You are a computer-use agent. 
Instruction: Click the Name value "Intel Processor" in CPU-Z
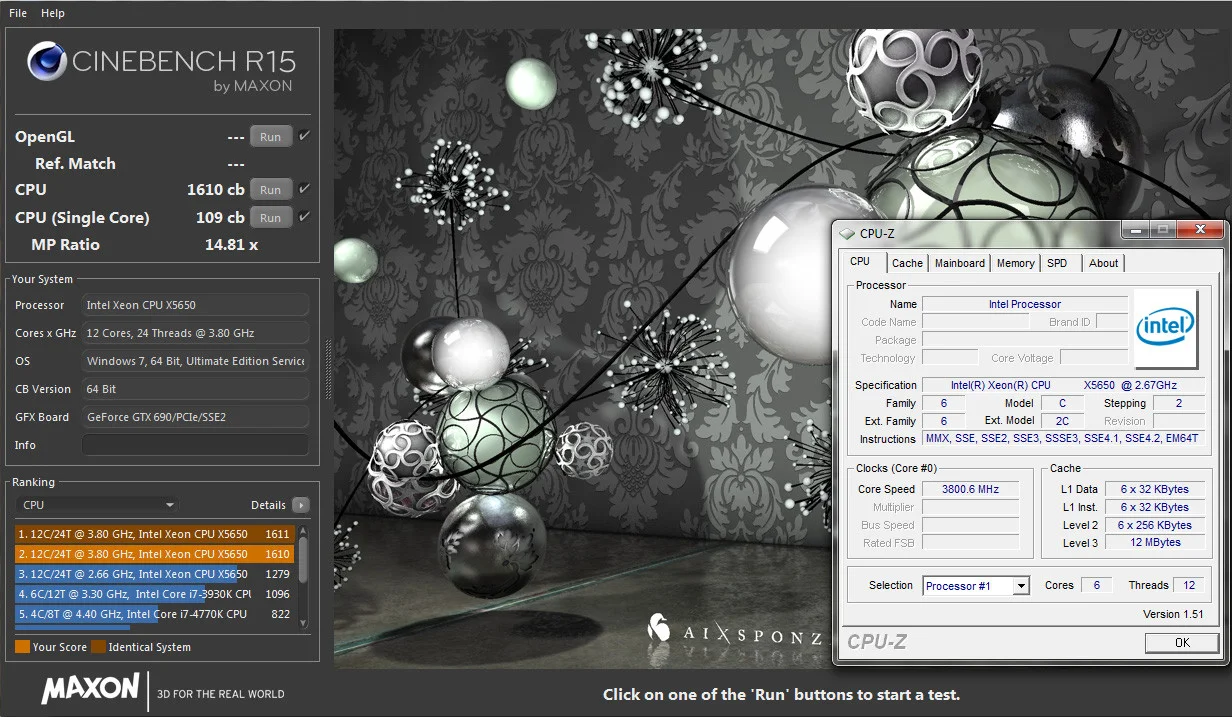click(1025, 304)
